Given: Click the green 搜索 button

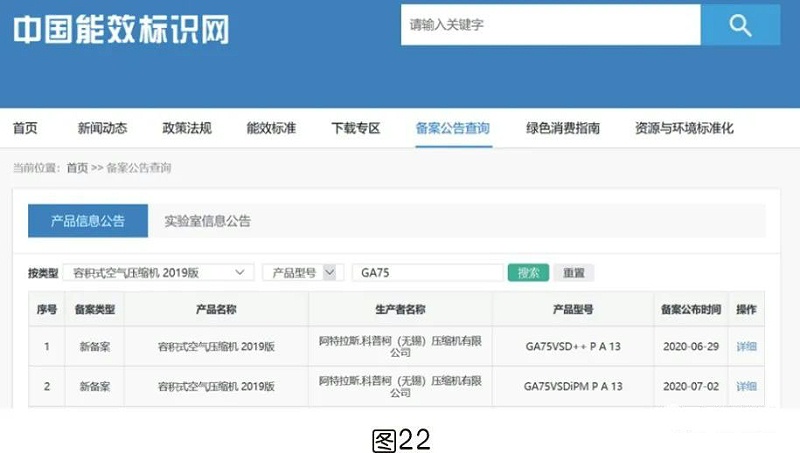Looking at the screenshot, I should 528,272.
